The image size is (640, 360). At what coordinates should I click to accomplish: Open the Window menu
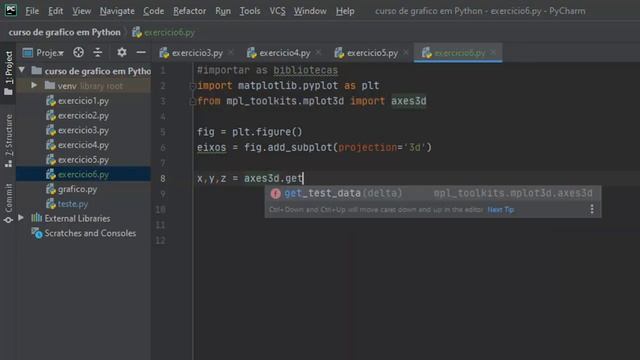tap(310, 11)
